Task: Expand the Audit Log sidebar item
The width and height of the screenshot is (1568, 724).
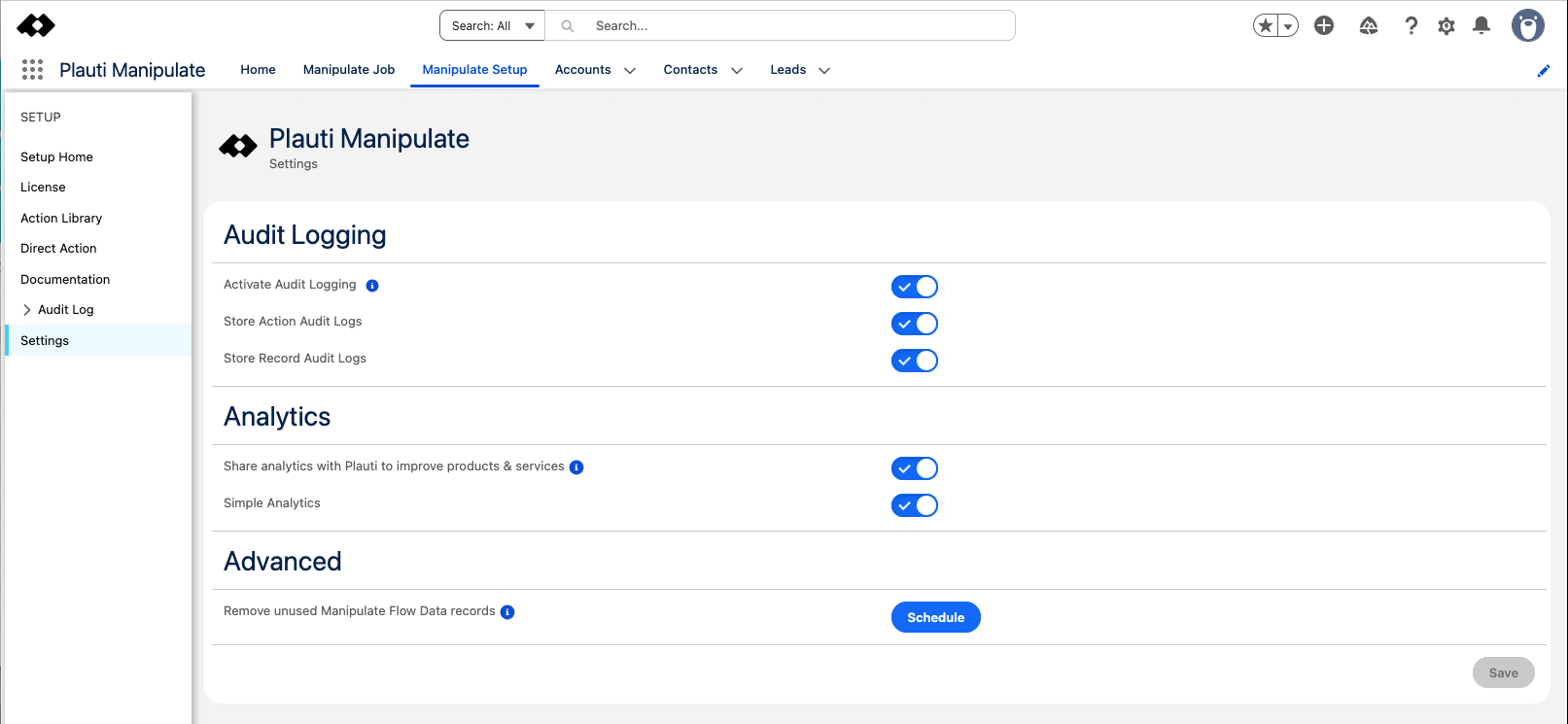Action: [x=27, y=310]
